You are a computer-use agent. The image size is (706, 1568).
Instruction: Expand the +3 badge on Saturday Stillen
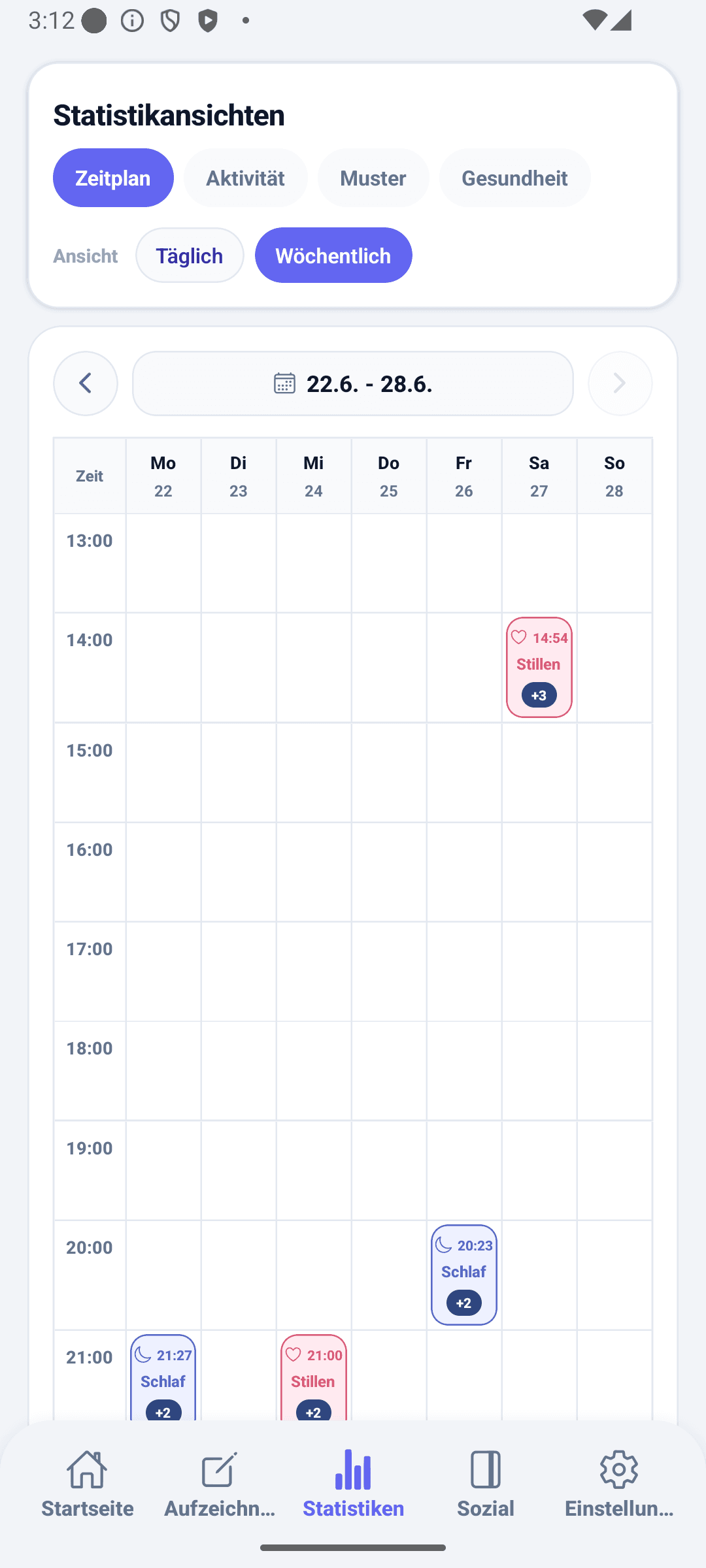pyautogui.click(x=539, y=695)
